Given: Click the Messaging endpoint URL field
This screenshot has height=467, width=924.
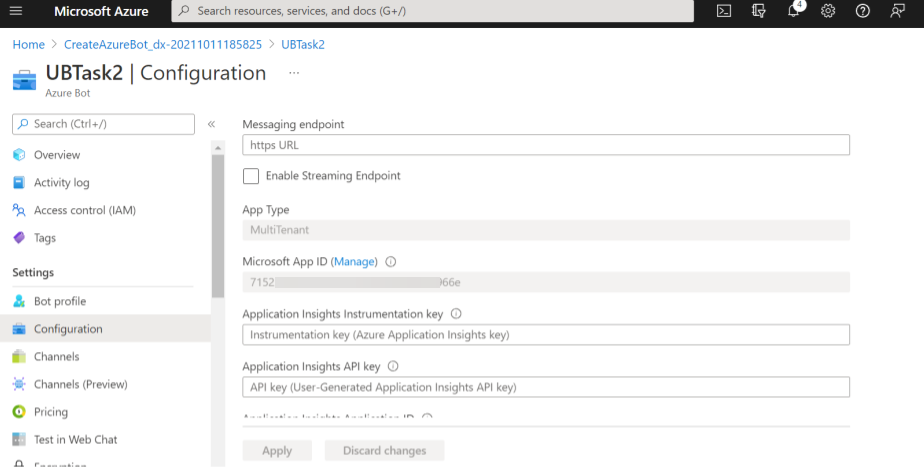Looking at the screenshot, I should click(545, 145).
